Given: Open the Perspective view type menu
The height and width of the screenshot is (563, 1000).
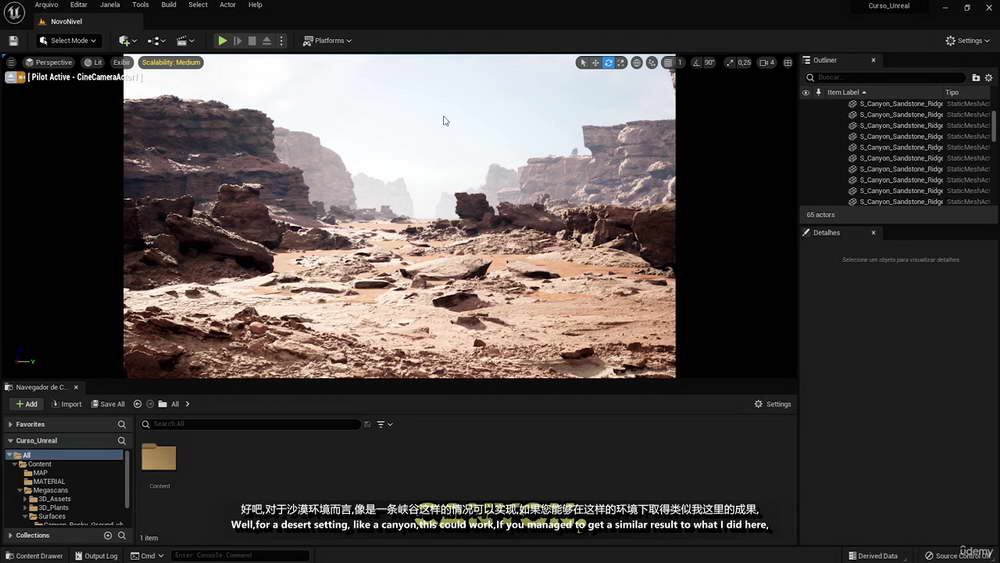Looking at the screenshot, I should click(48, 62).
